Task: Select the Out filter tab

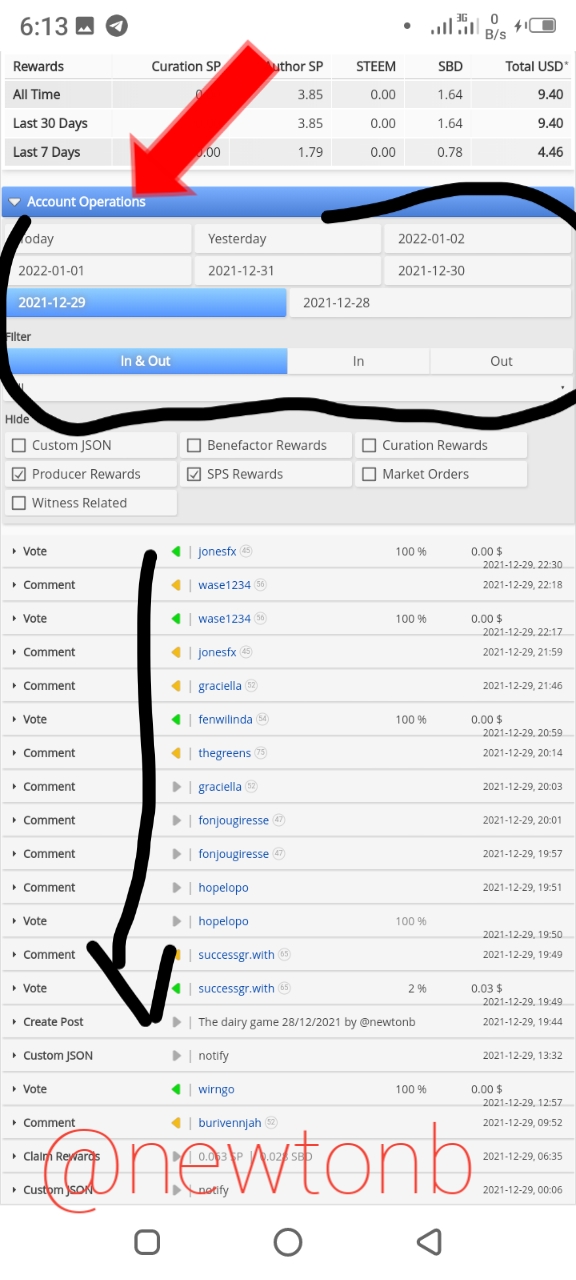Action: (x=501, y=361)
